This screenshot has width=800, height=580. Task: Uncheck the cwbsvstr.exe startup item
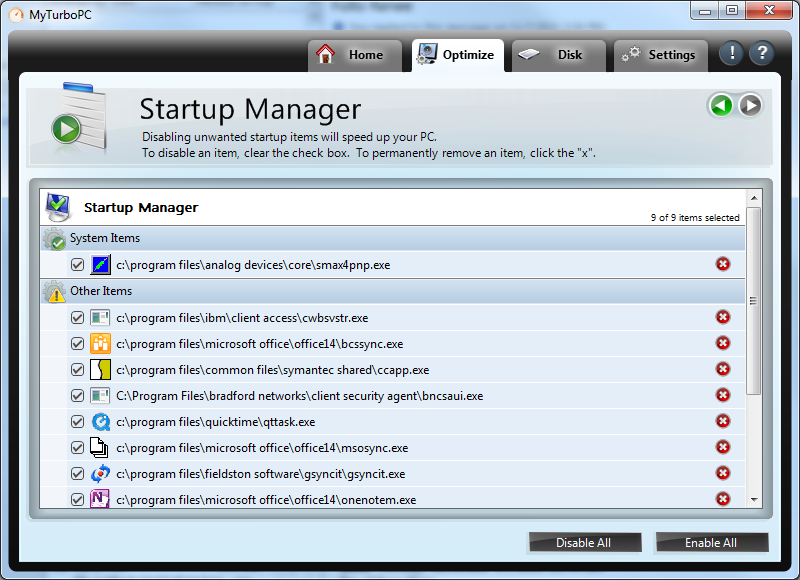pos(77,318)
